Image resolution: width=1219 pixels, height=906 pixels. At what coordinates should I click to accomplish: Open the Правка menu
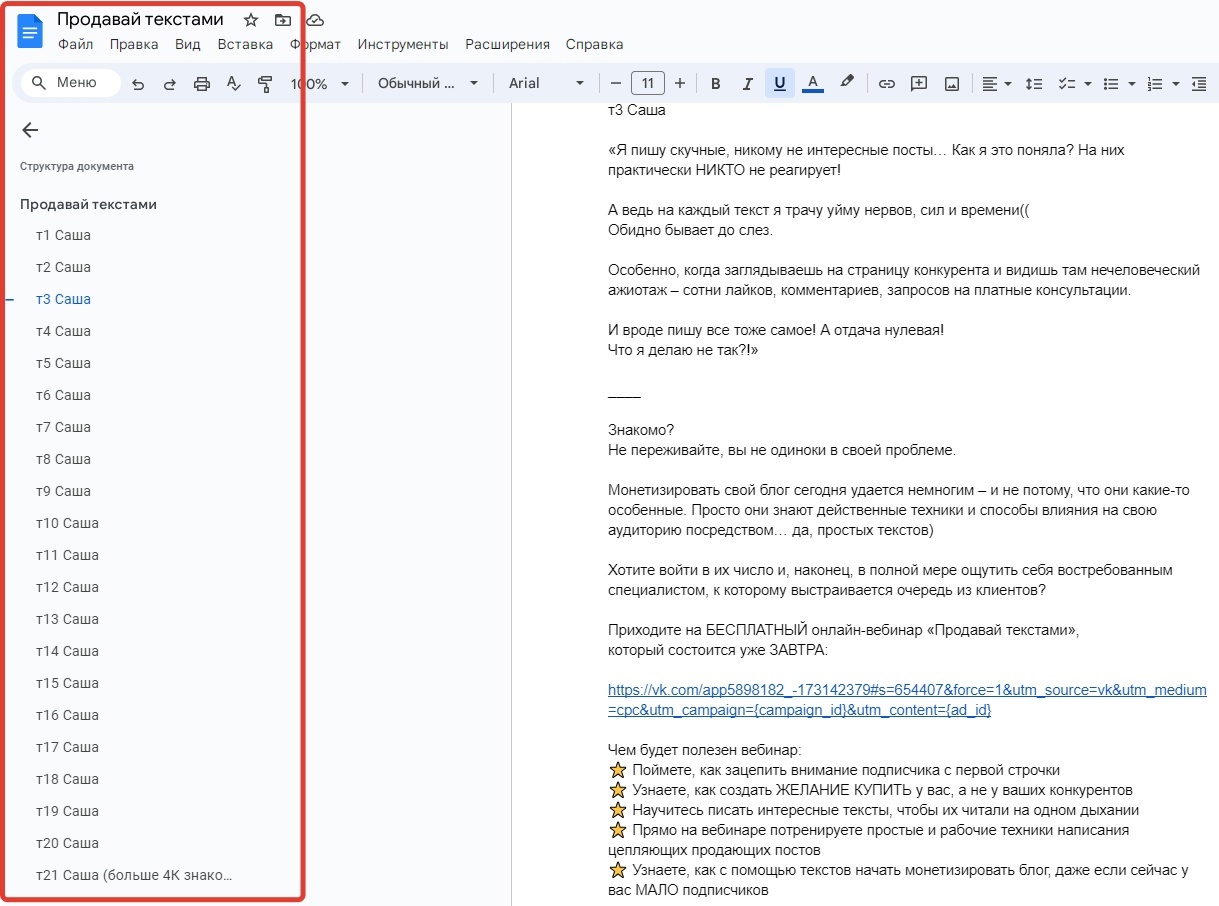[134, 44]
